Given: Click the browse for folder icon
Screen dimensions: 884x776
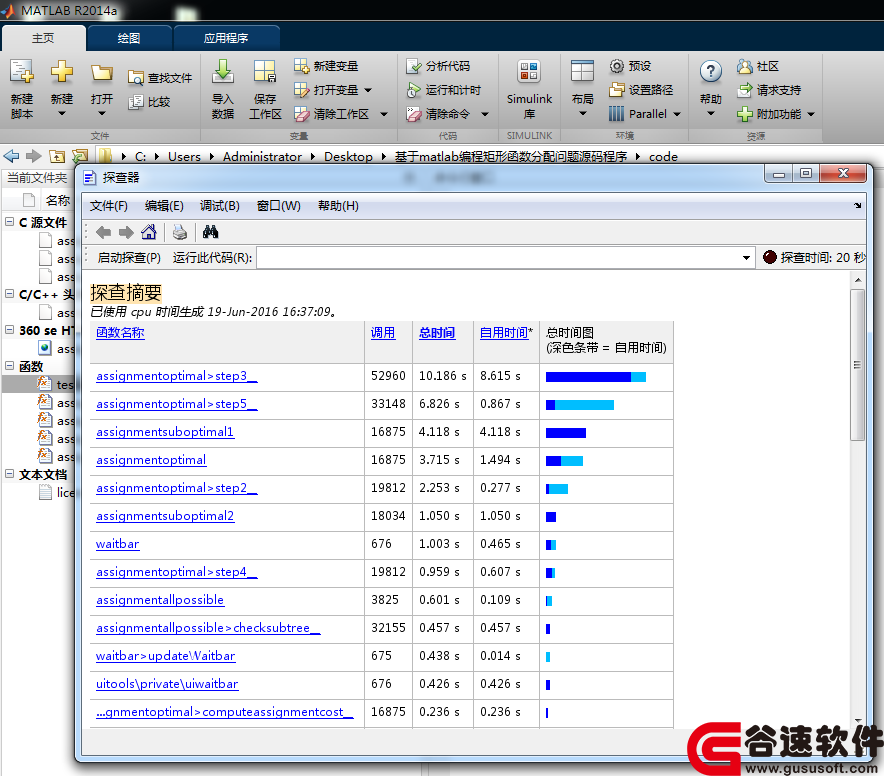Looking at the screenshot, I should click(80, 156).
